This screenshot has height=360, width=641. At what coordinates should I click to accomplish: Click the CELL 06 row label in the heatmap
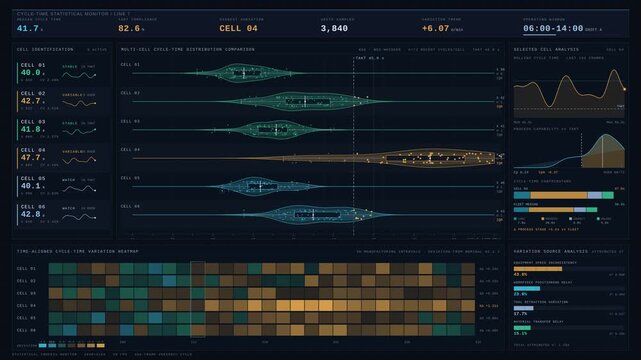(x=26, y=330)
